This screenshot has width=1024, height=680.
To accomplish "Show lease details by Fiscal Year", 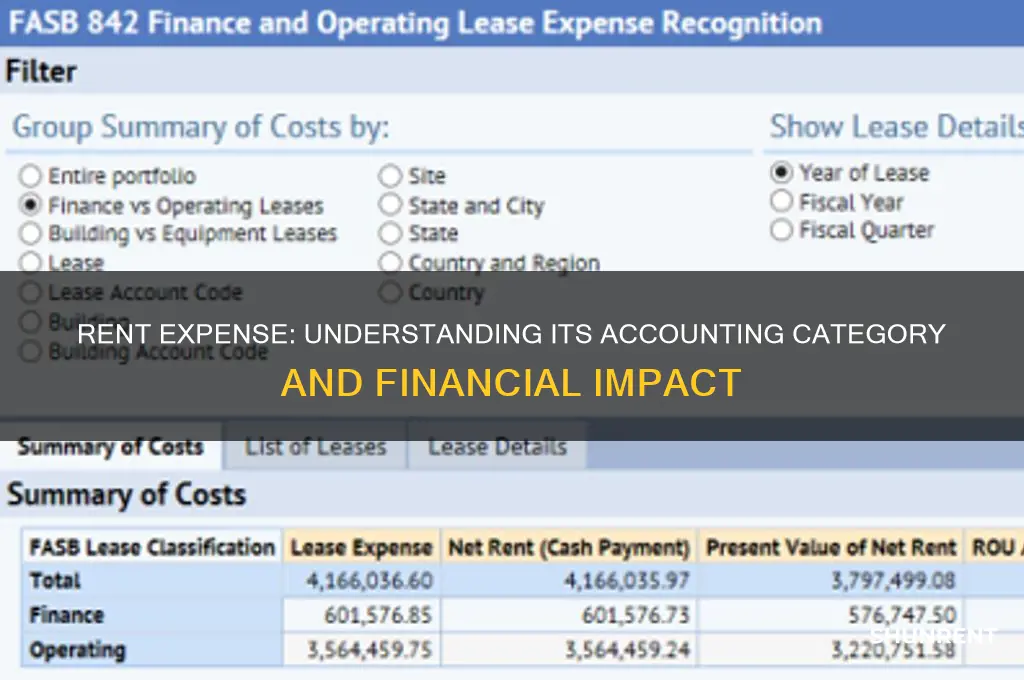I will tap(782, 201).
